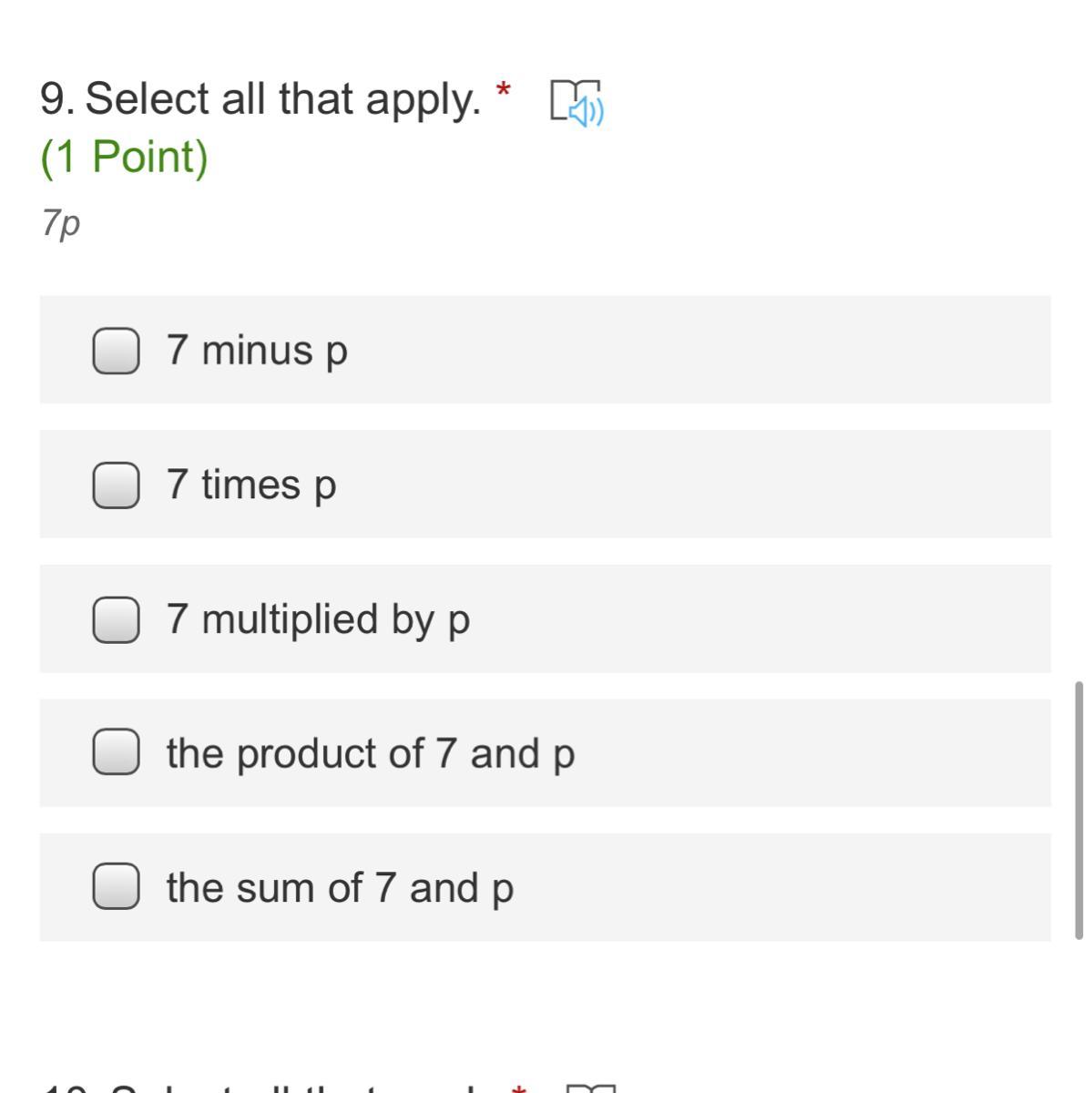Enable the '7 multiplied by p' checkbox

(116, 619)
